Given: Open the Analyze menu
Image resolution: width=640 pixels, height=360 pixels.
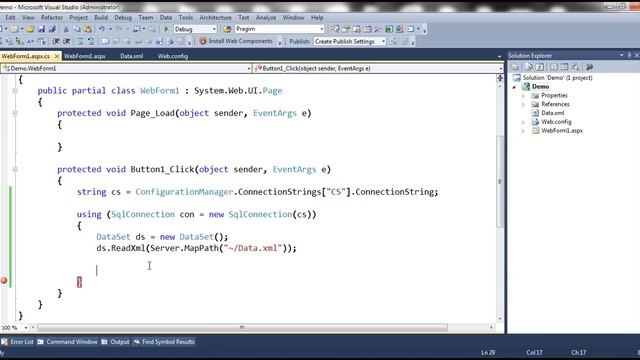Looking at the screenshot, I should 266,18.
